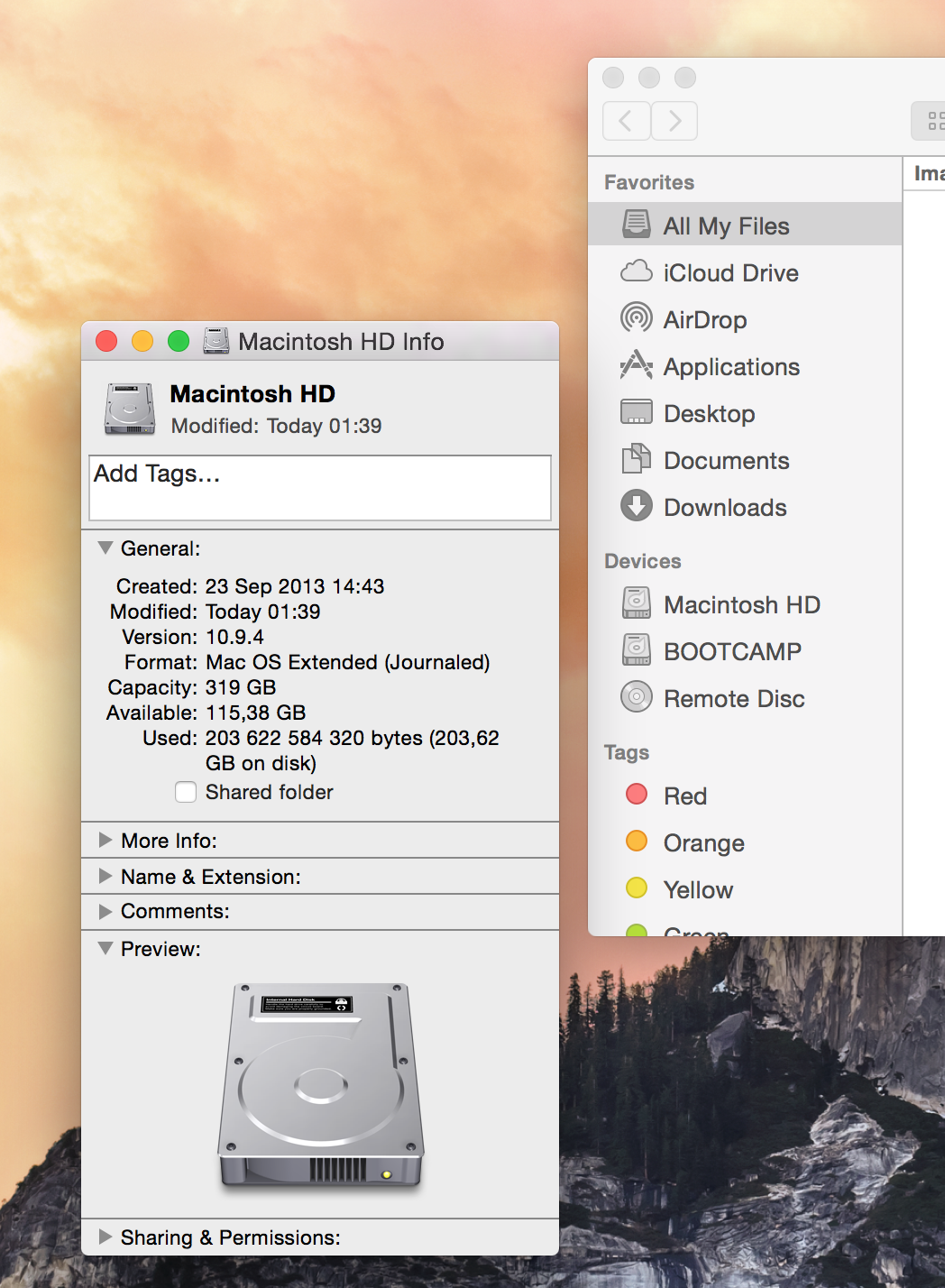Click the BOOTCAMP drive icon

tap(637, 649)
